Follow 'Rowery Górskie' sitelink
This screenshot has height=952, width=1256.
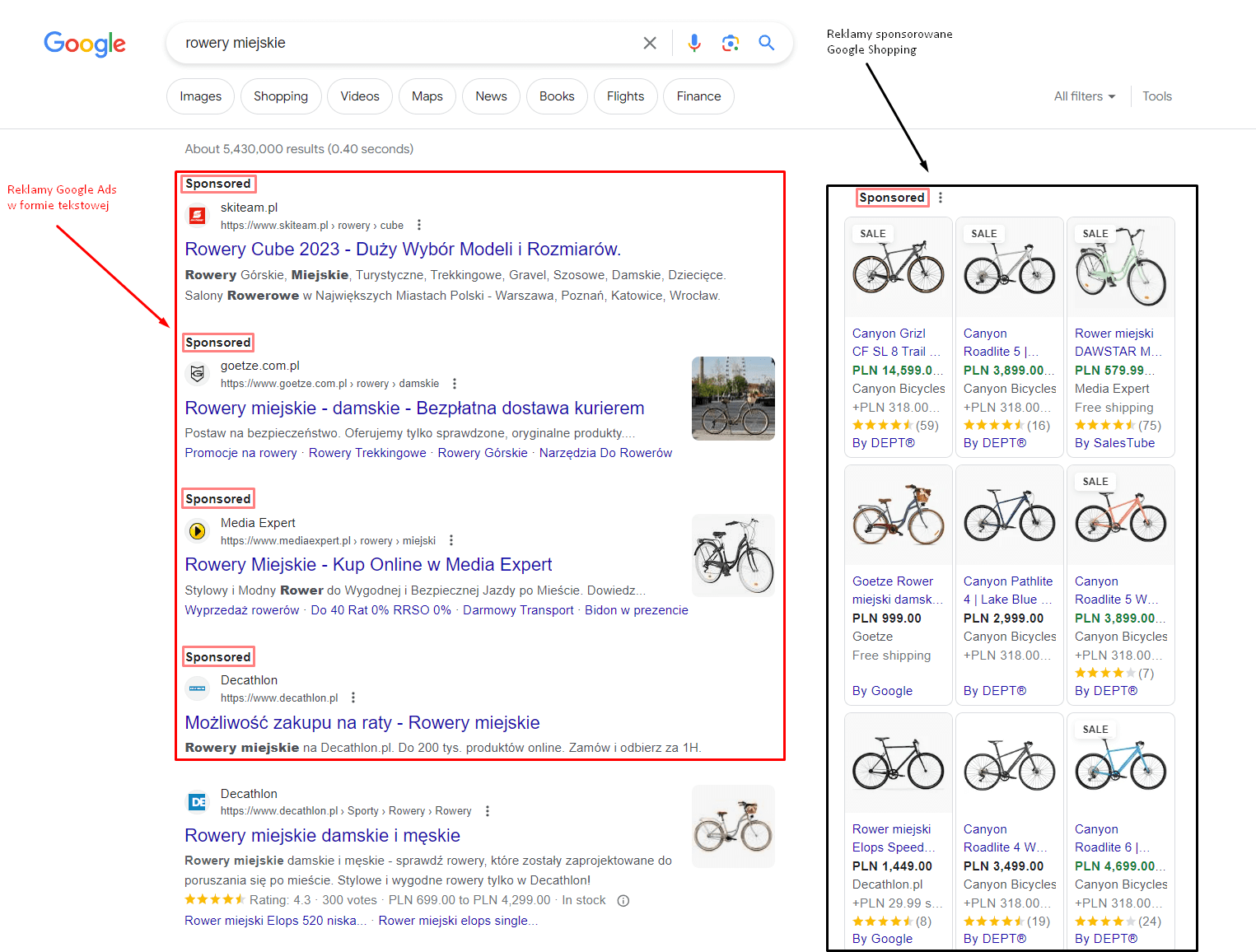pyautogui.click(x=483, y=453)
